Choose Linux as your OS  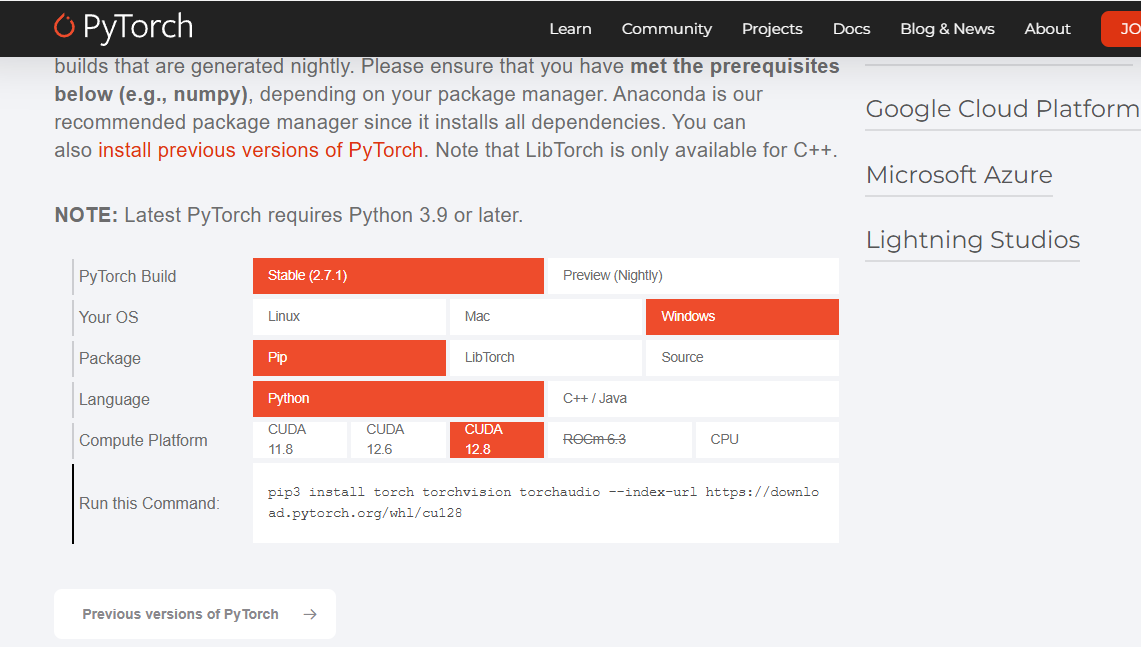pyautogui.click(x=348, y=317)
